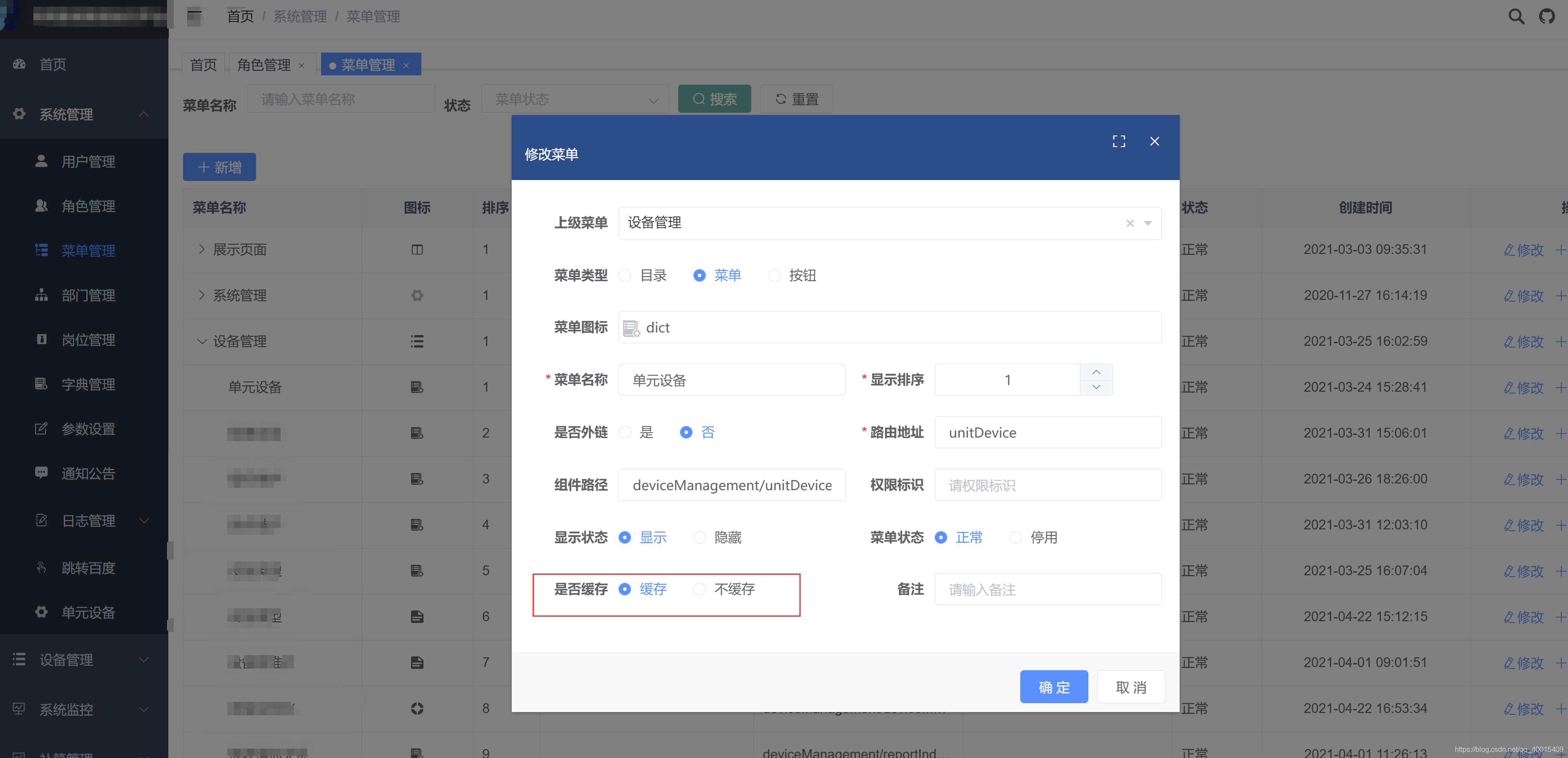Clear the 上级菜单 selection with the x icon

pos(1130,223)
